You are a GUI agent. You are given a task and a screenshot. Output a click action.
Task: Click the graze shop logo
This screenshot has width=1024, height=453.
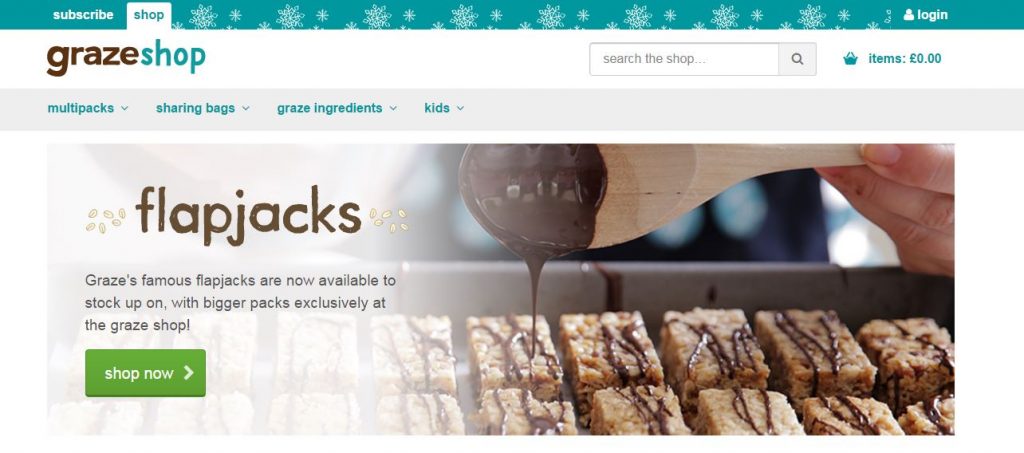126,57
